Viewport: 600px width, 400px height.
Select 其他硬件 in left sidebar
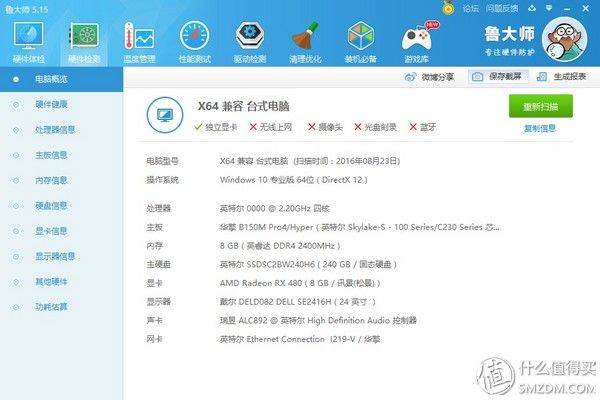click(61, 282)
